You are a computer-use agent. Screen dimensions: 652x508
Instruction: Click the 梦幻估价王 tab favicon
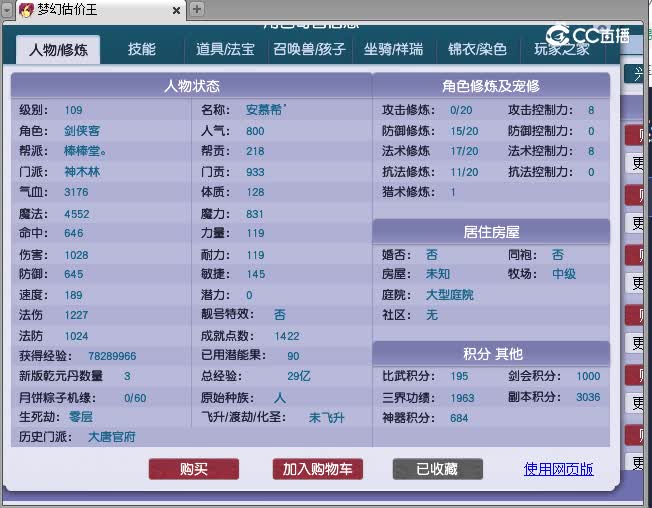pos(27,10)
